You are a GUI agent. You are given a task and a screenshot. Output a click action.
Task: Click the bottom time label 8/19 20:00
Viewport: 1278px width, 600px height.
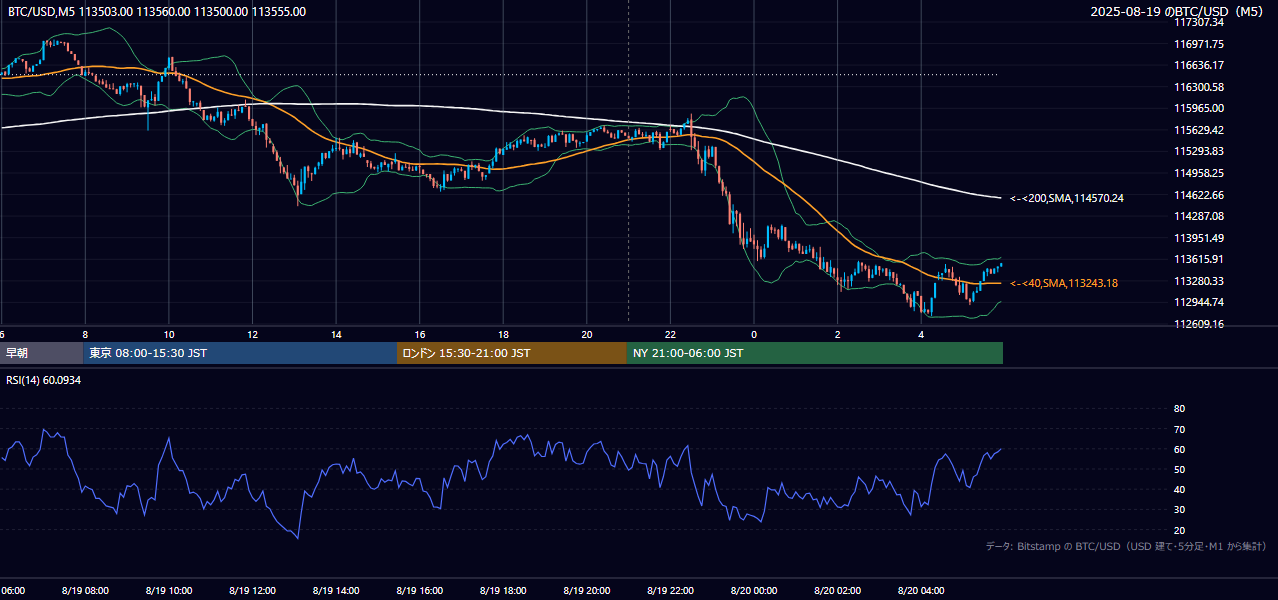point(587,591)
